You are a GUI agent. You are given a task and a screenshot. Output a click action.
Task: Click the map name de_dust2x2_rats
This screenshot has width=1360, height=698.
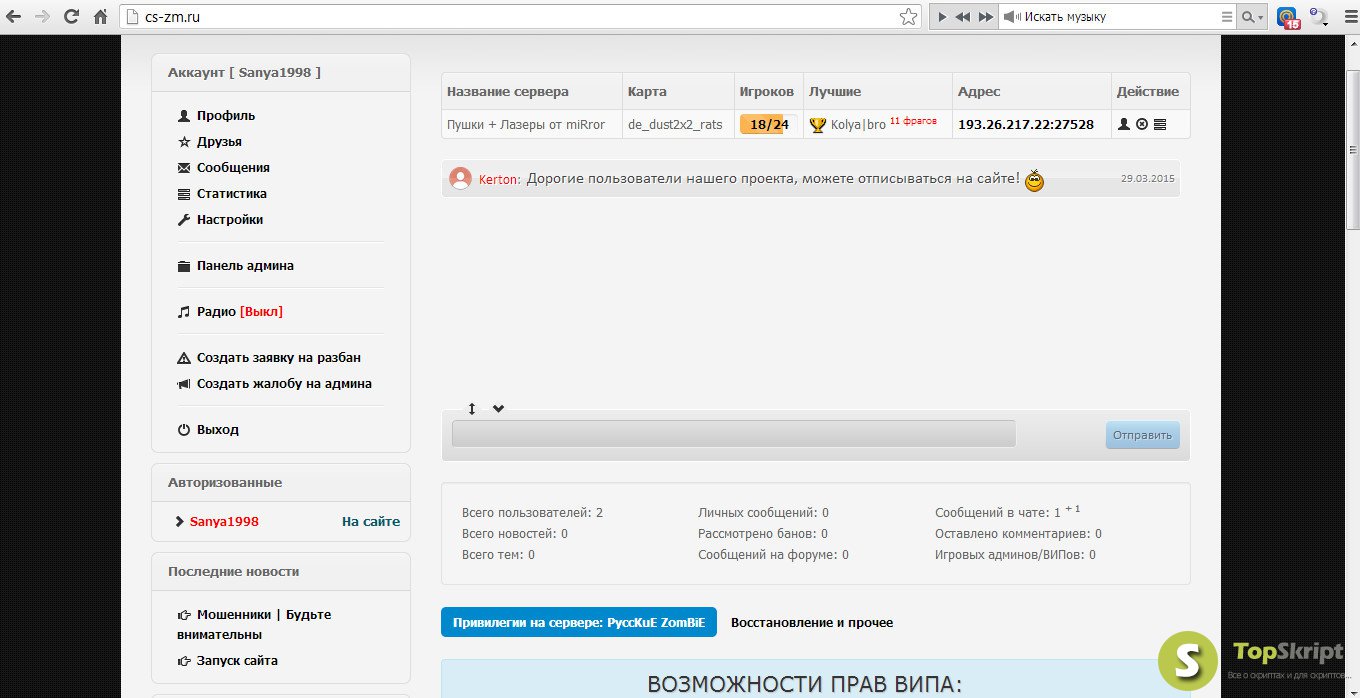coord(675,125)
